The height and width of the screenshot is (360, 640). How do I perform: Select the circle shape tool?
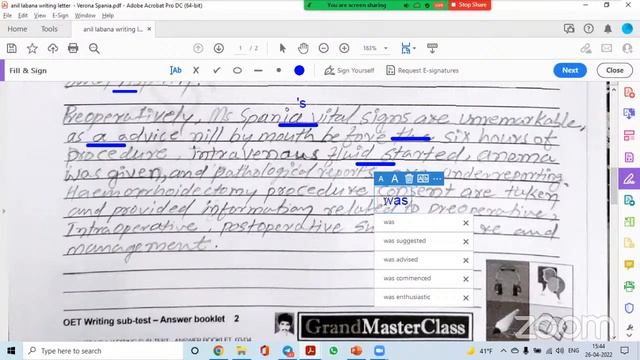[237, 71]
